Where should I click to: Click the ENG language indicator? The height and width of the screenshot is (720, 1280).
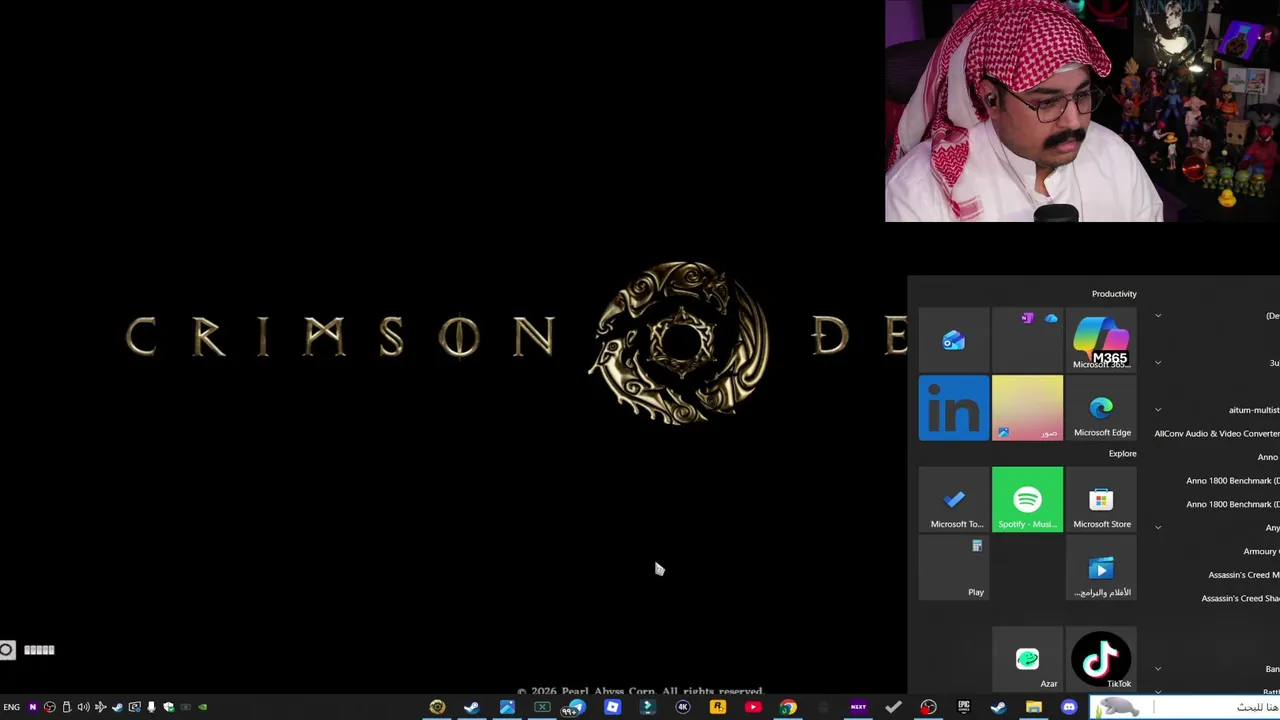pos(11,707)
